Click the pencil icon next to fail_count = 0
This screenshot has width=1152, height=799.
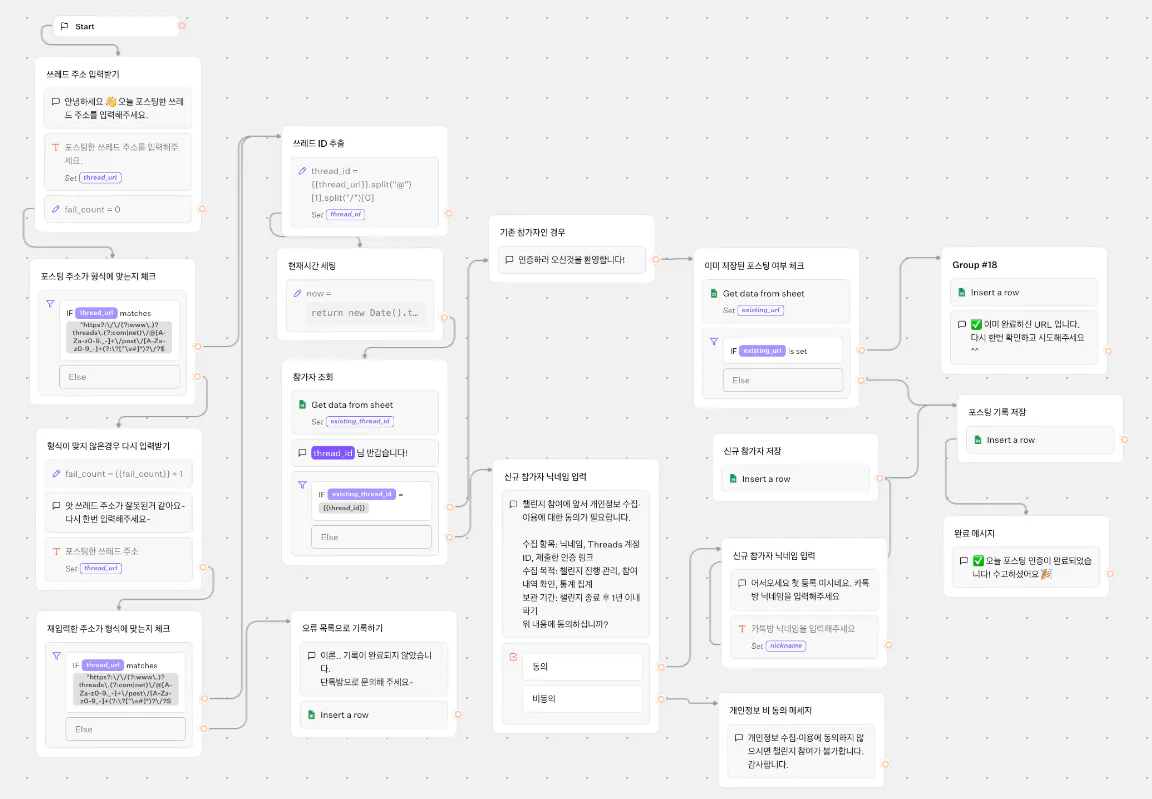(x=55, y=209)
